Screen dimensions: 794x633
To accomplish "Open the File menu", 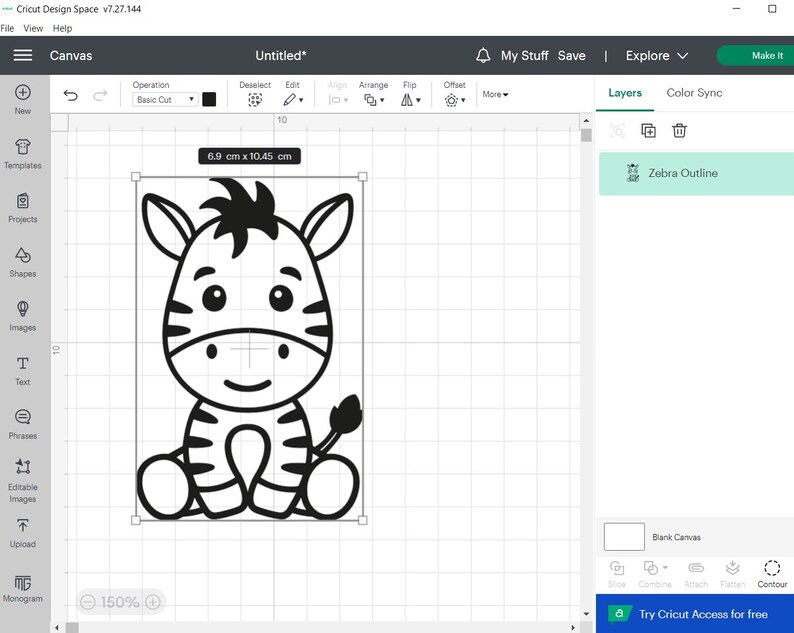I will (x=7, y=28).
